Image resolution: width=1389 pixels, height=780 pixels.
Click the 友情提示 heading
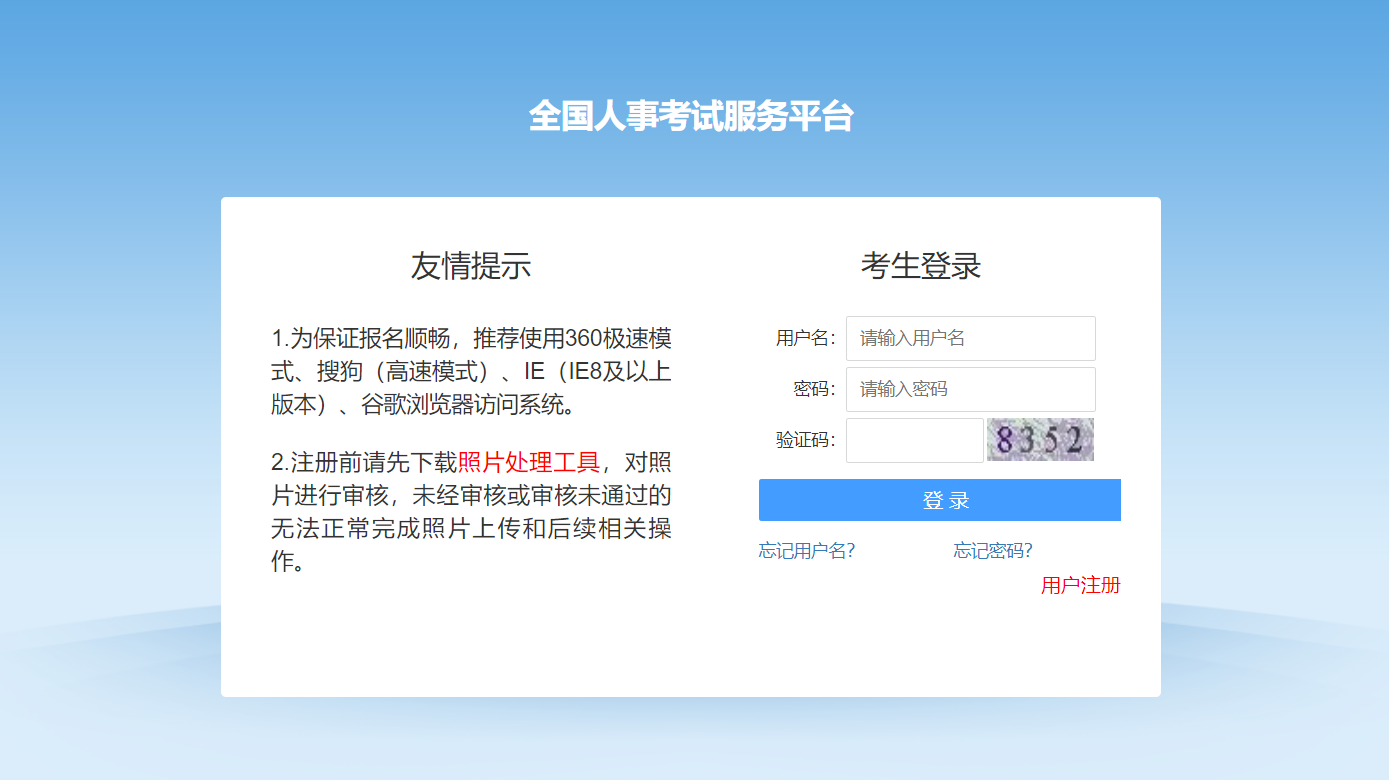[470, 266]
